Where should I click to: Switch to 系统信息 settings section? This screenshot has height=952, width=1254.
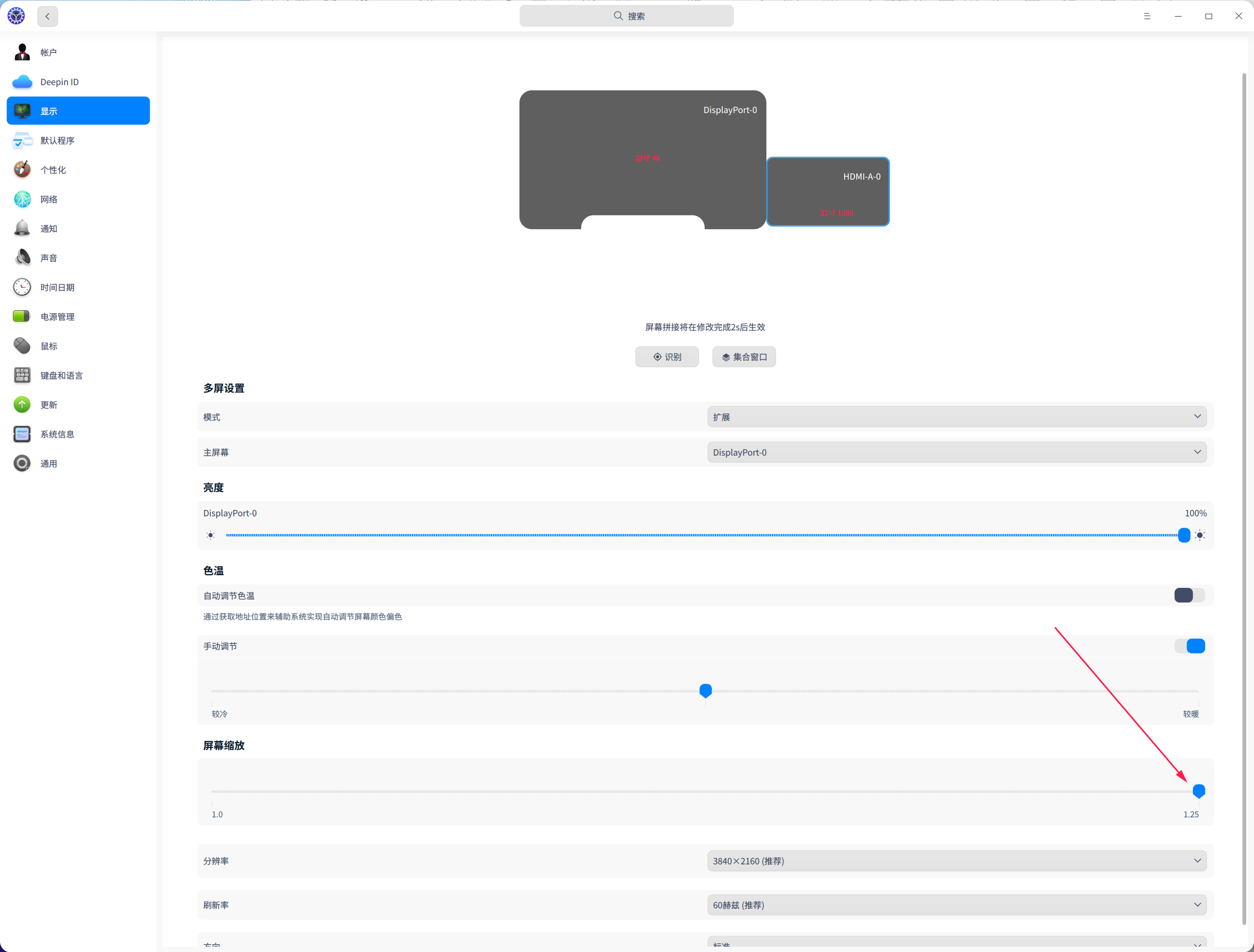pos(57,434)
